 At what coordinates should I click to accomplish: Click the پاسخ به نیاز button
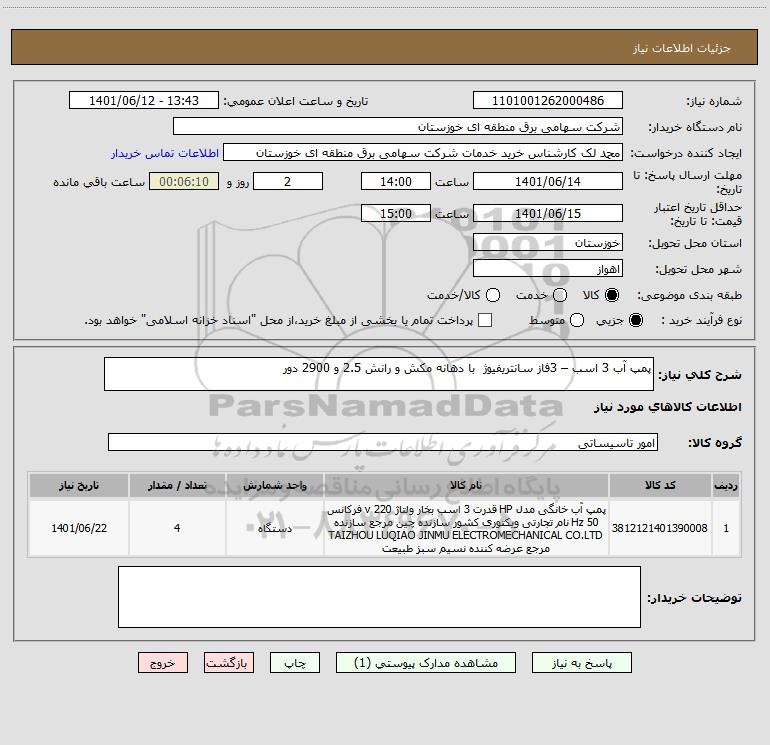click(581, 662)
